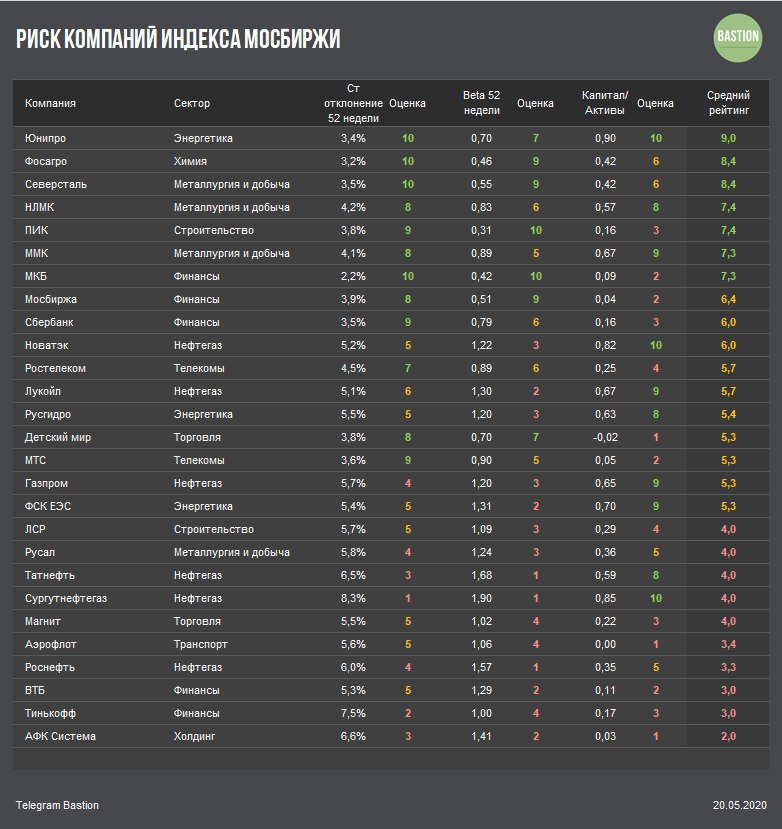The image size is (782, 829).
Task: Select the 'ВТБ' company name
Action: point(35,690)
